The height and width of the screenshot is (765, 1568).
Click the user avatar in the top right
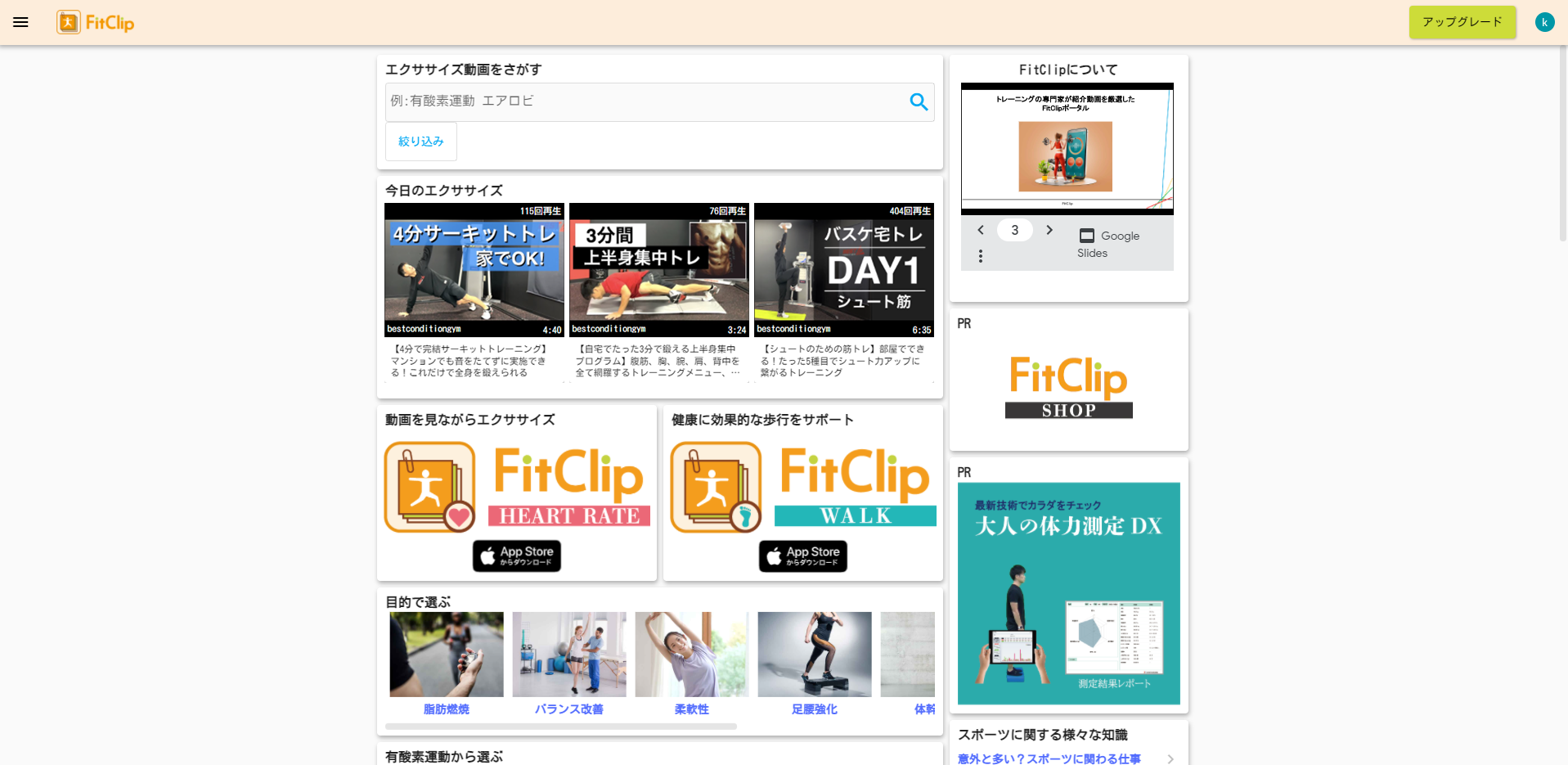click(1544, 21)
